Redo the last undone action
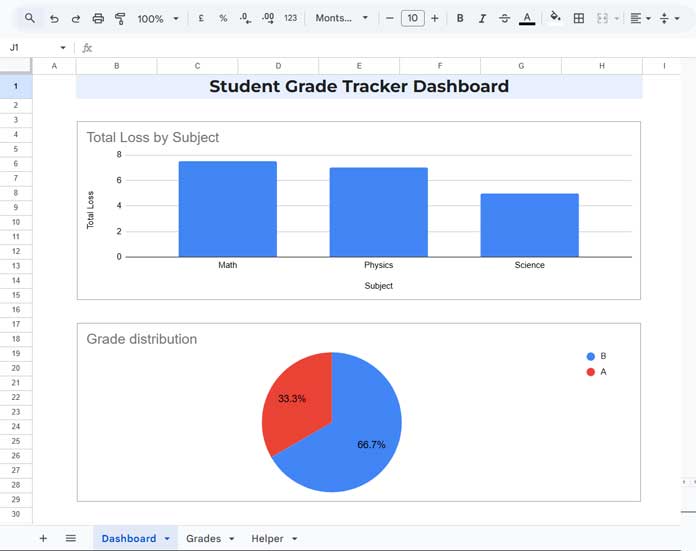This screenshot has width=696, height=551. click(x=76, y=19)
